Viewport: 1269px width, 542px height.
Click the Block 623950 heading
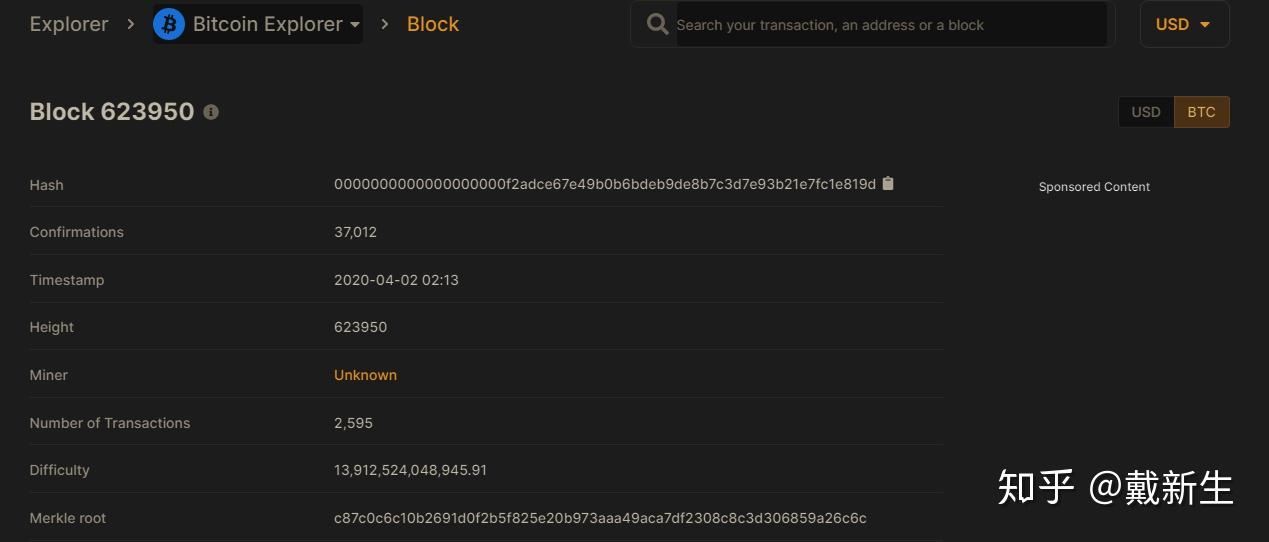click(x=112, y=112)
